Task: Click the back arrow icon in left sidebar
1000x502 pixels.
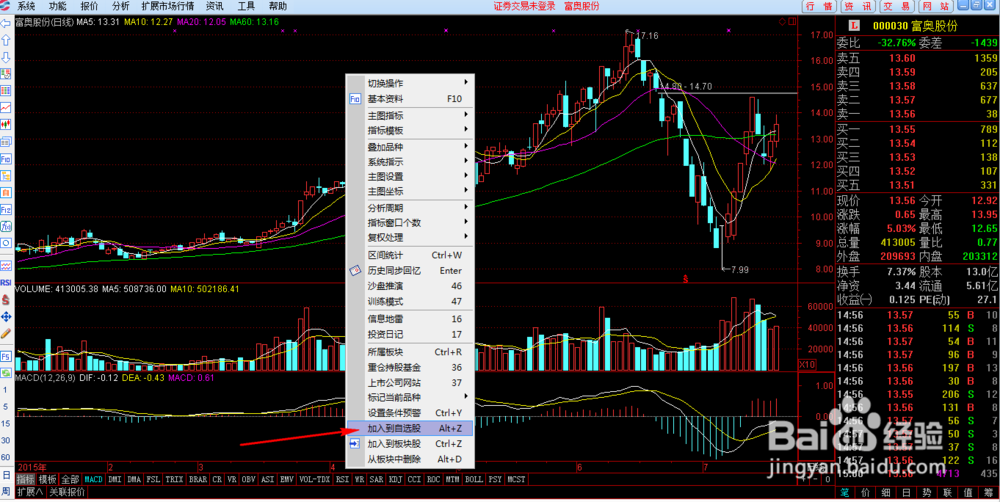Action: 6,24
